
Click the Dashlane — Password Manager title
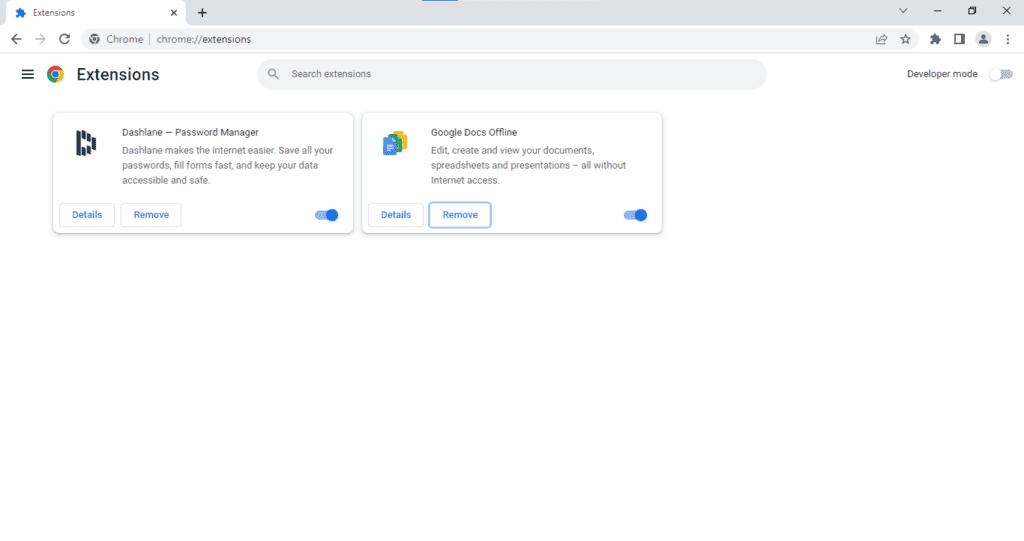pyautogui.click(x=190, y=132)
